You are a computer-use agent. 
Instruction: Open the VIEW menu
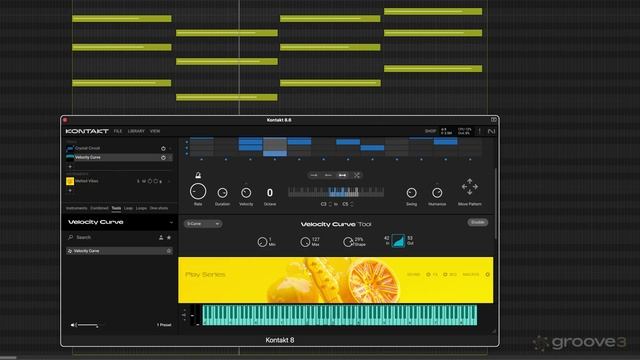point(155,131)
